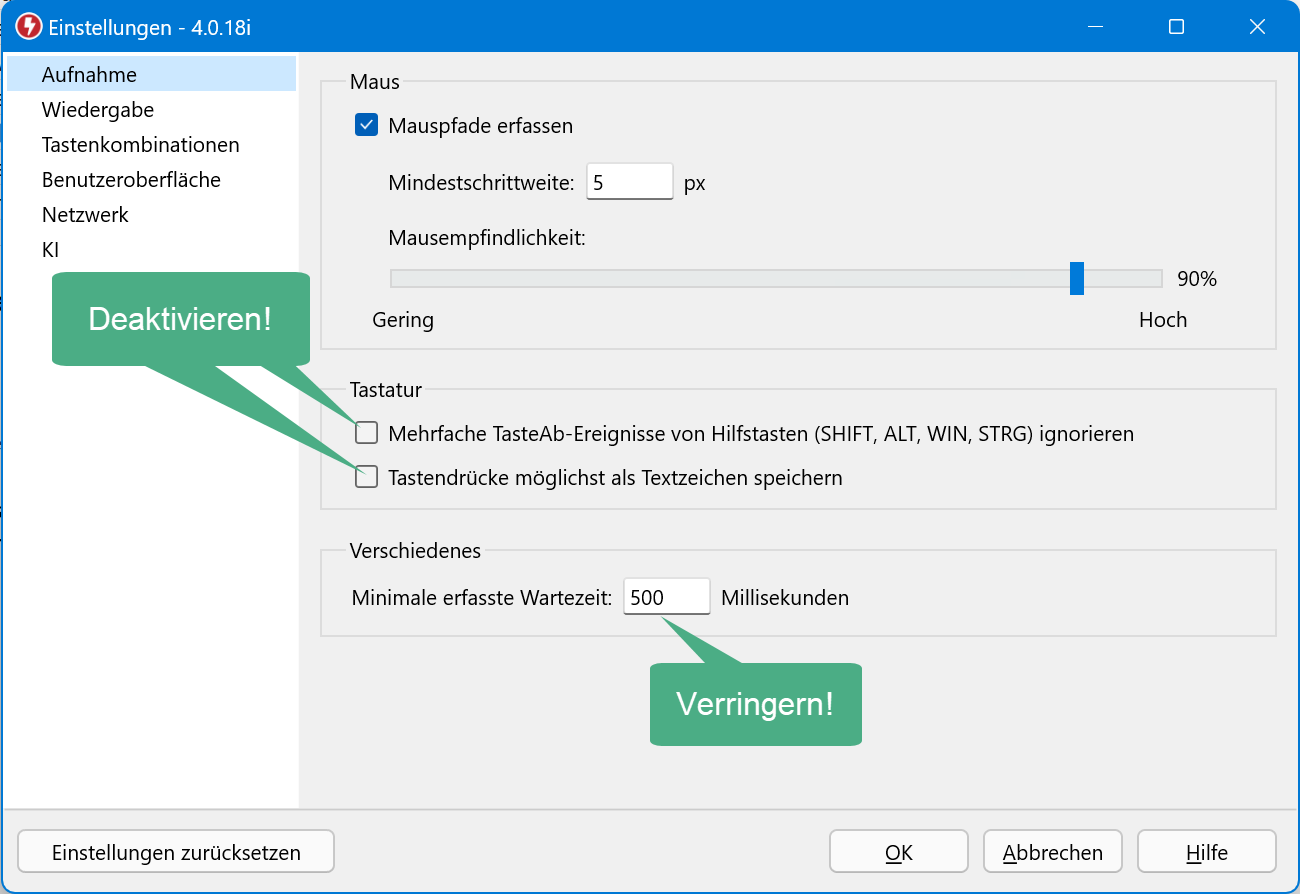Open the KI settings section
This screenshot has height=894, width=1300.
point(50,250)
